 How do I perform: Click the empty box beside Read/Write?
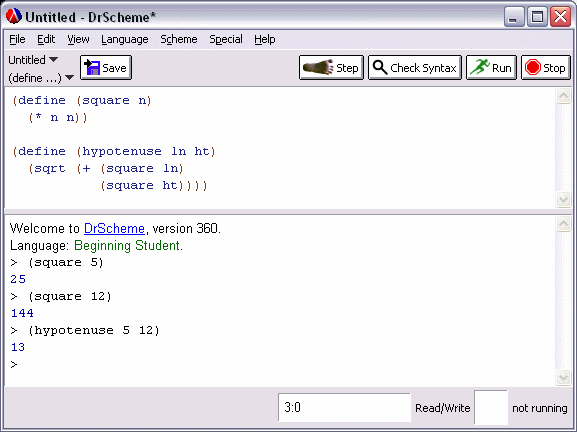tap(491, 407)
